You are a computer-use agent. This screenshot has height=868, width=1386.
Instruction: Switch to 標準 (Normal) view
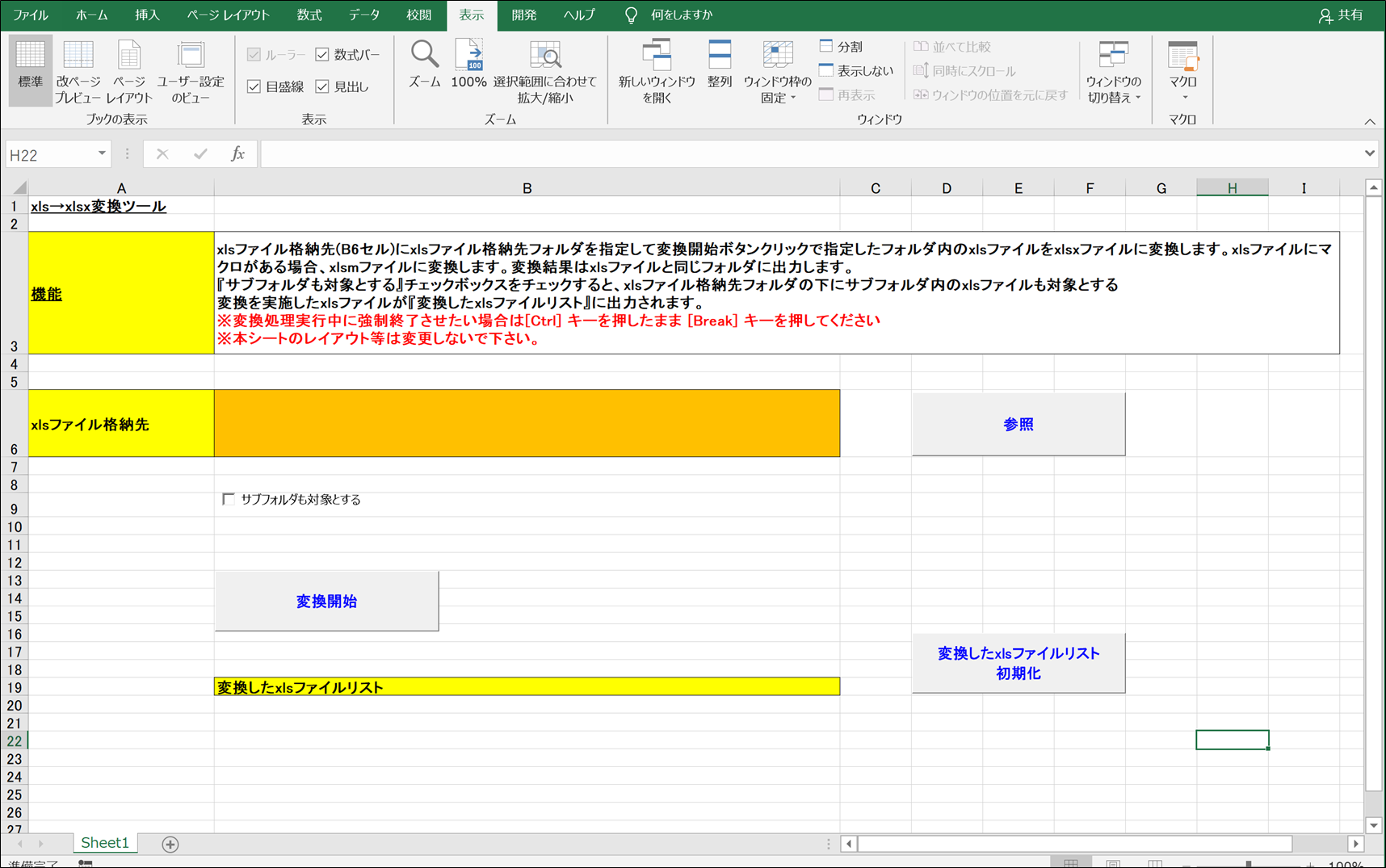tap(29, 69)
